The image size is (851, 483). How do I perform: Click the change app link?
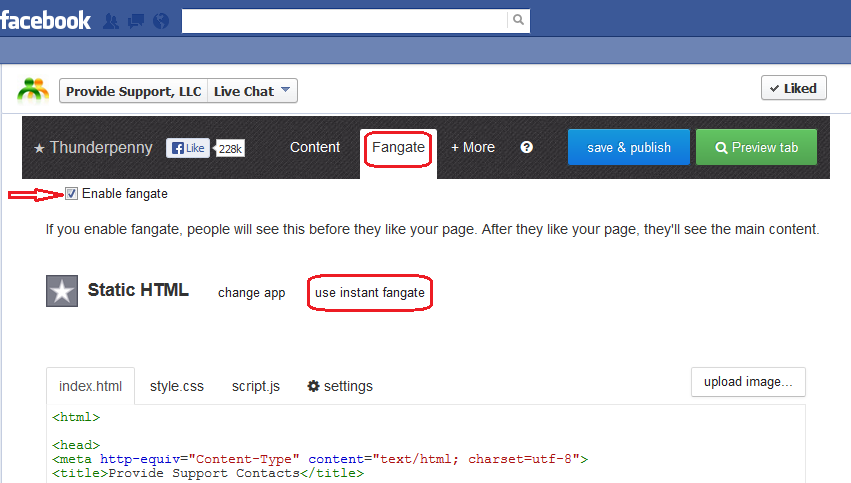click(x=252, y=293)
